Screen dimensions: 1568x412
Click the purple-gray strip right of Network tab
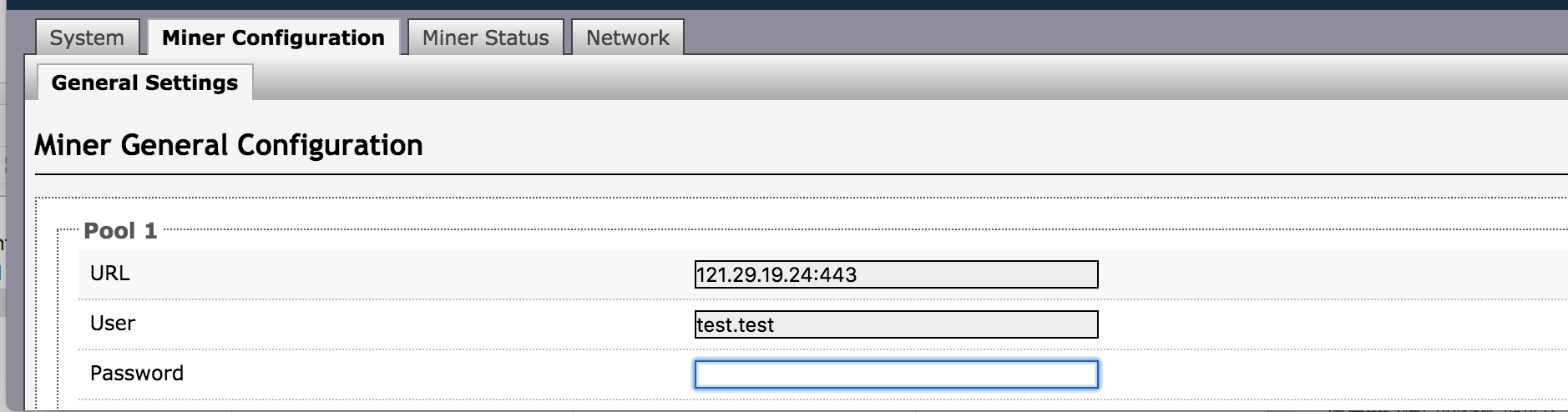point(1085,35)
